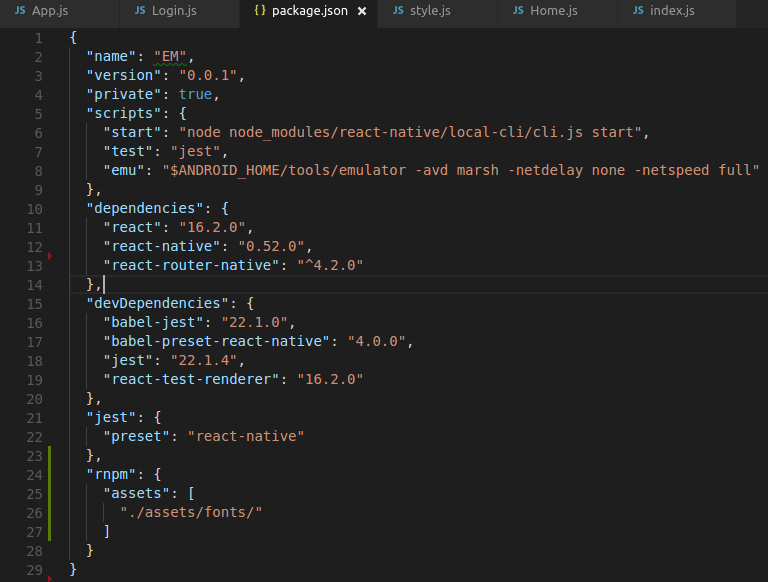Viewport: 768px width, 582px height.
Task: Click line number 5 in the gutter
Action: click(39, 114)
